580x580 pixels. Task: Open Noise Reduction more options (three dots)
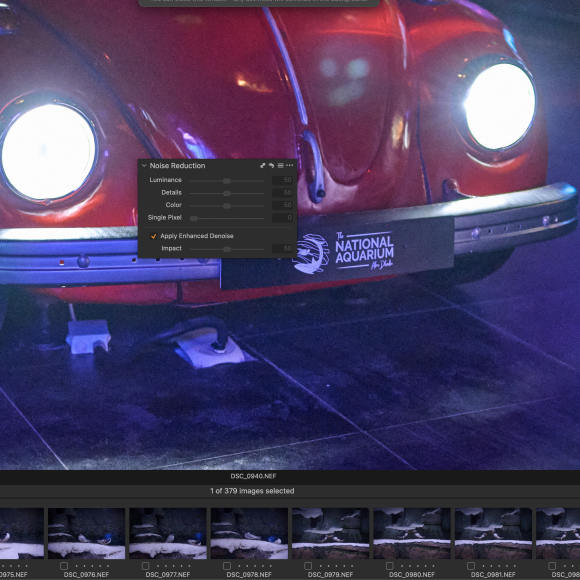click(x=290, y=165)
